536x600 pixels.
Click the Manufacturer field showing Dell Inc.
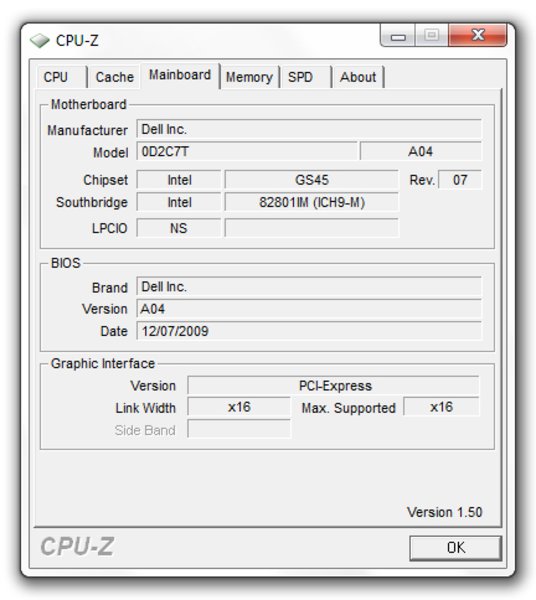click(309, 129)
